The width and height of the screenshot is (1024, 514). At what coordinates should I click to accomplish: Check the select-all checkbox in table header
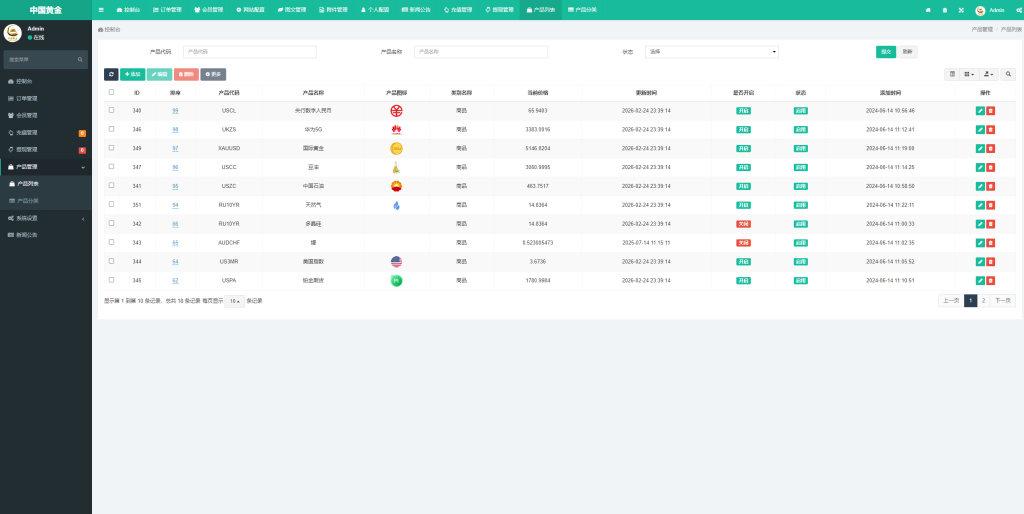tap(111, 92)
